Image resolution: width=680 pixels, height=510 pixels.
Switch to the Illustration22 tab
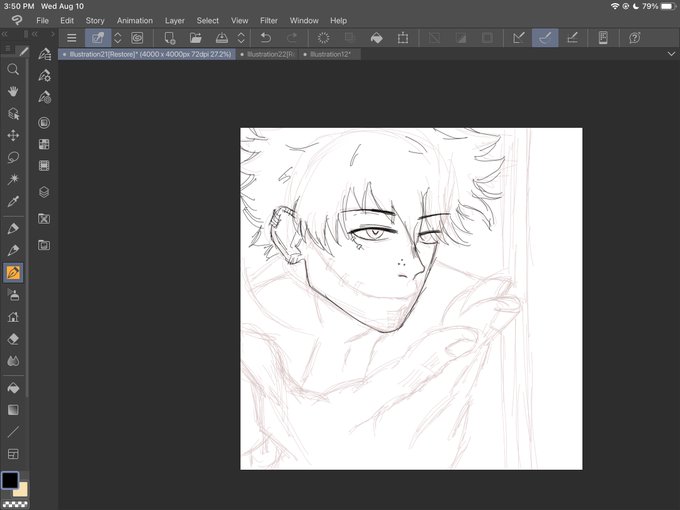pos(268,54)
